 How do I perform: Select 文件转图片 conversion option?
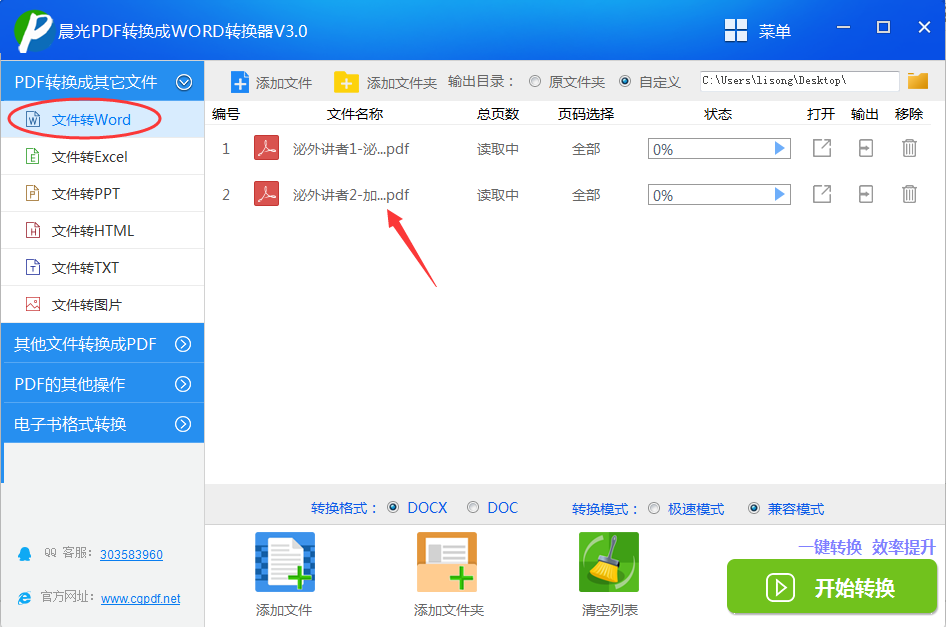(103, 305)
